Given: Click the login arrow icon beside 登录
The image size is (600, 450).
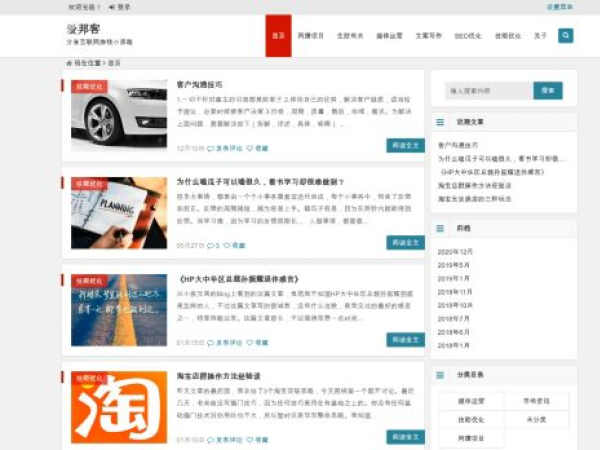Looking at the screenshot, I should coord(112,7).
